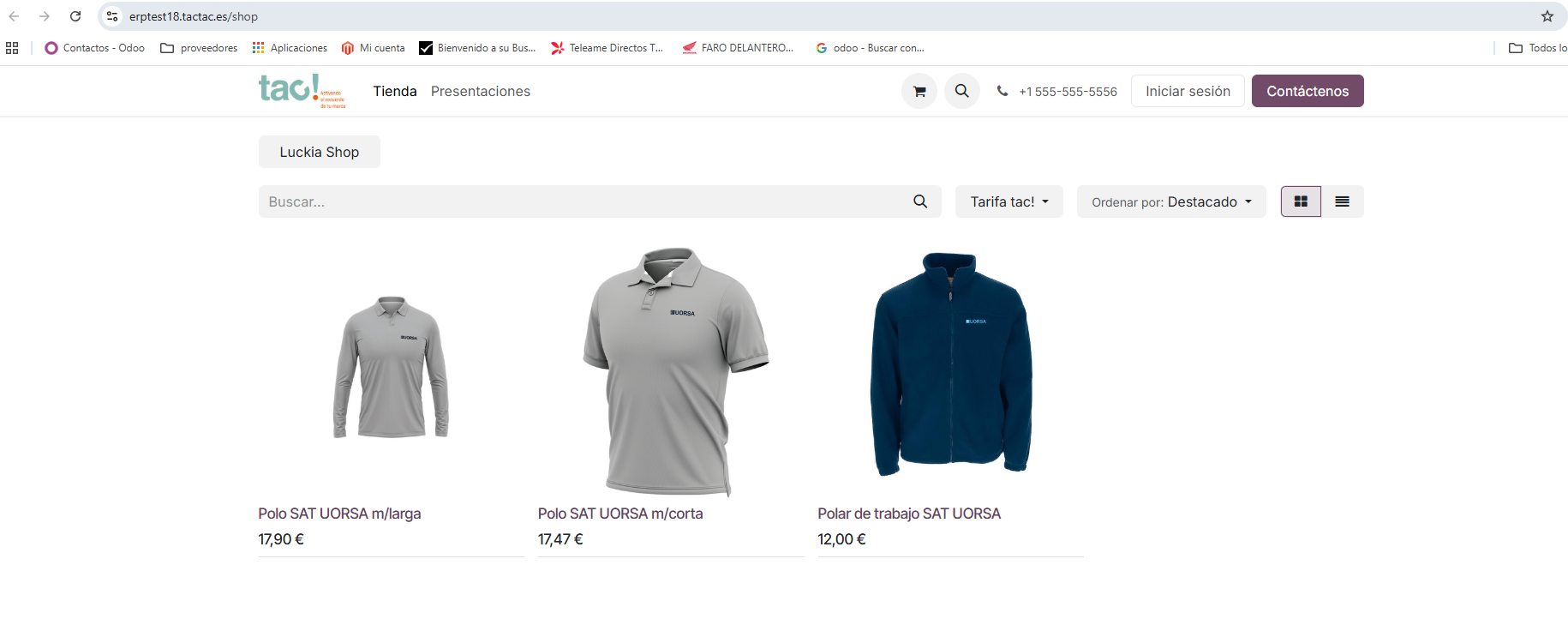
Task: Submit search with magnifier in Buscar field
Action: pyautogui.click(x=919, y=201)
